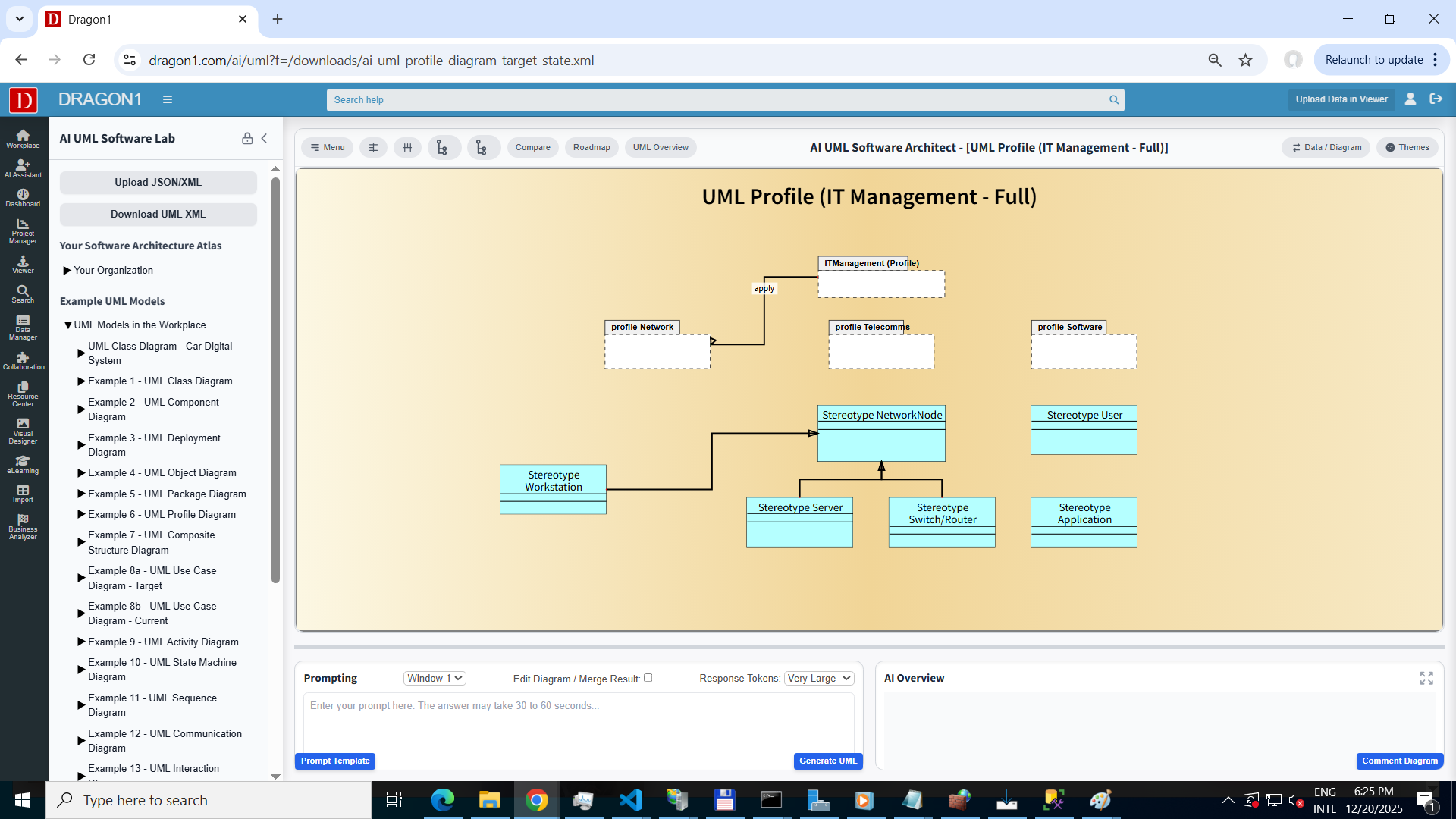This screenshot has height=819, width=1456.
Task: Click the Download UML XML button
Action: coord(158,214)
